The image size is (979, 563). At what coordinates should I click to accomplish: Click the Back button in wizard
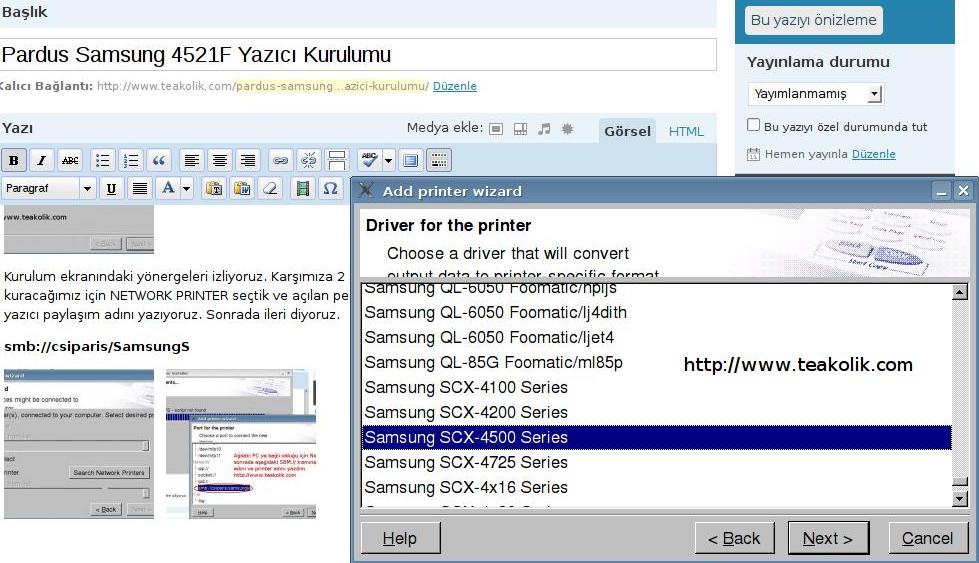pyautogui.click(x=734, y=538)
